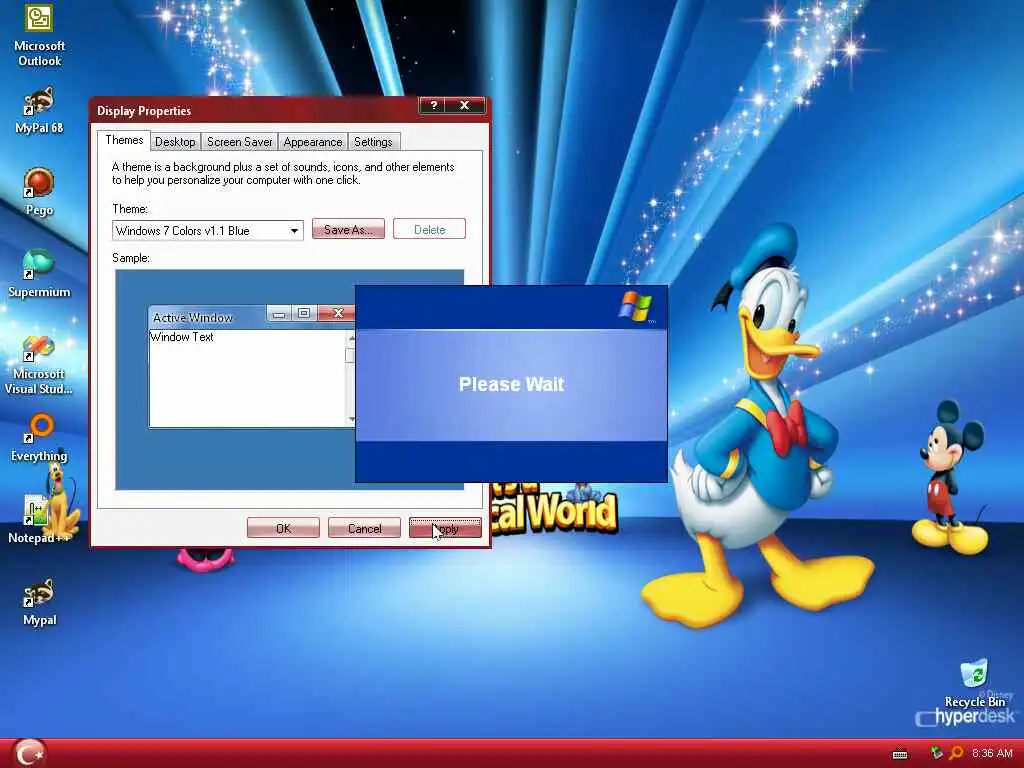Switch to the Desktop tab

[x=175, y=142]
